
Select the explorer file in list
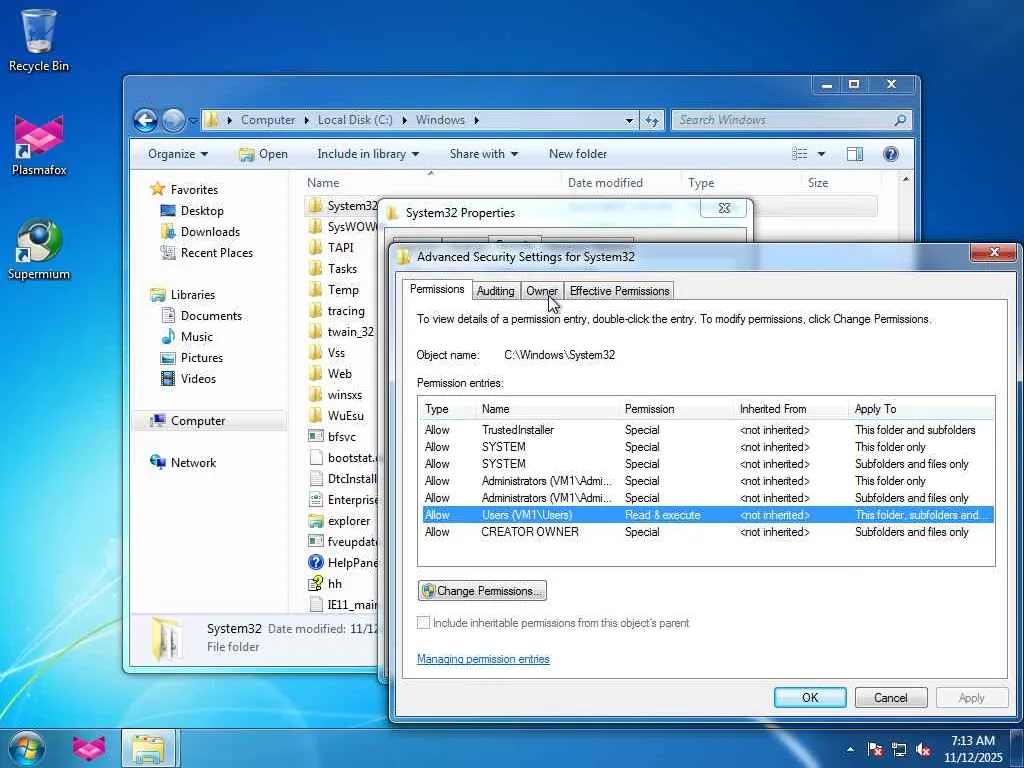pos(349,521)
